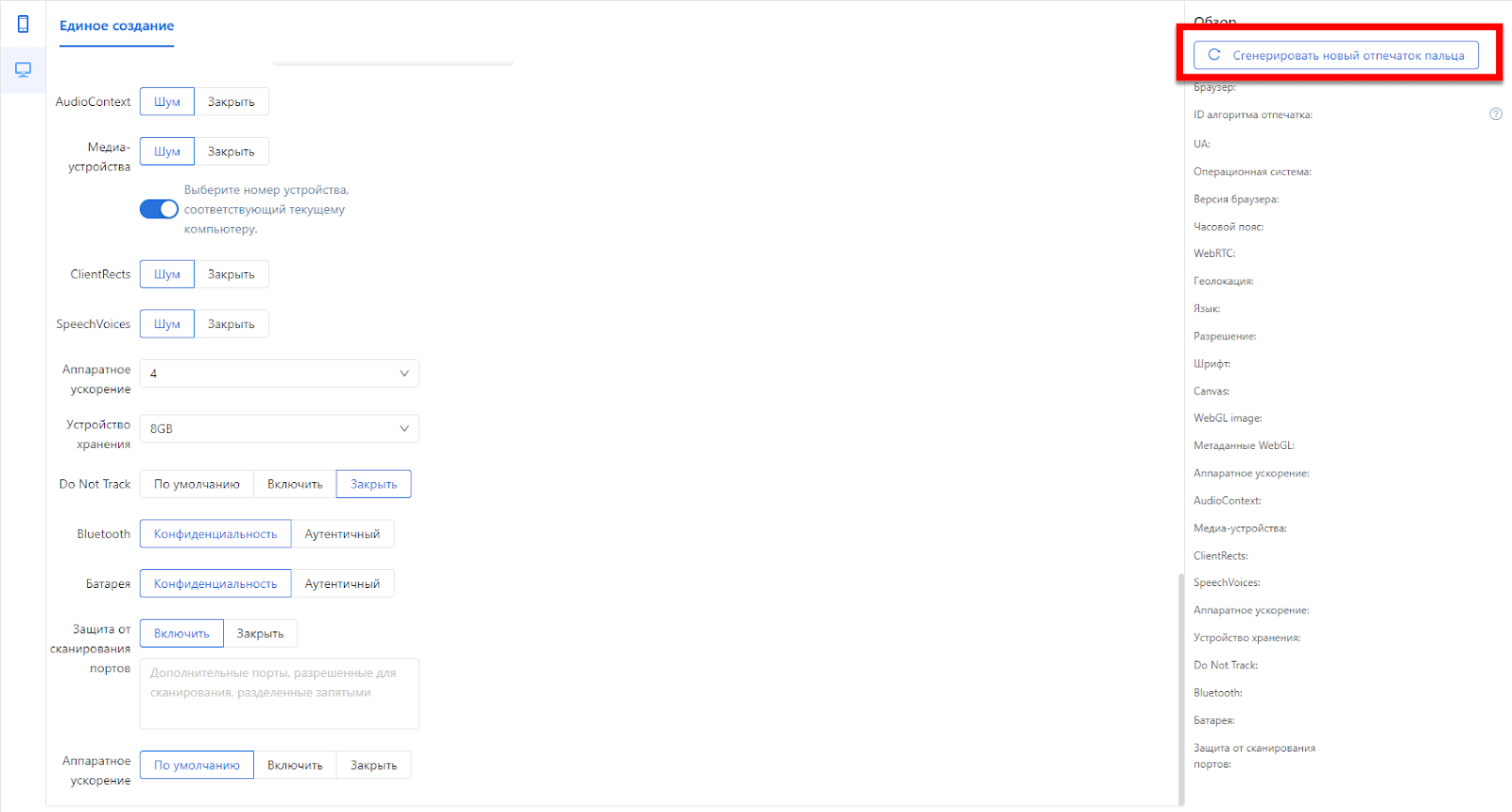Set AudioContext to Шум
Viewport: 1512px width, 812px height.
point(167,101)
